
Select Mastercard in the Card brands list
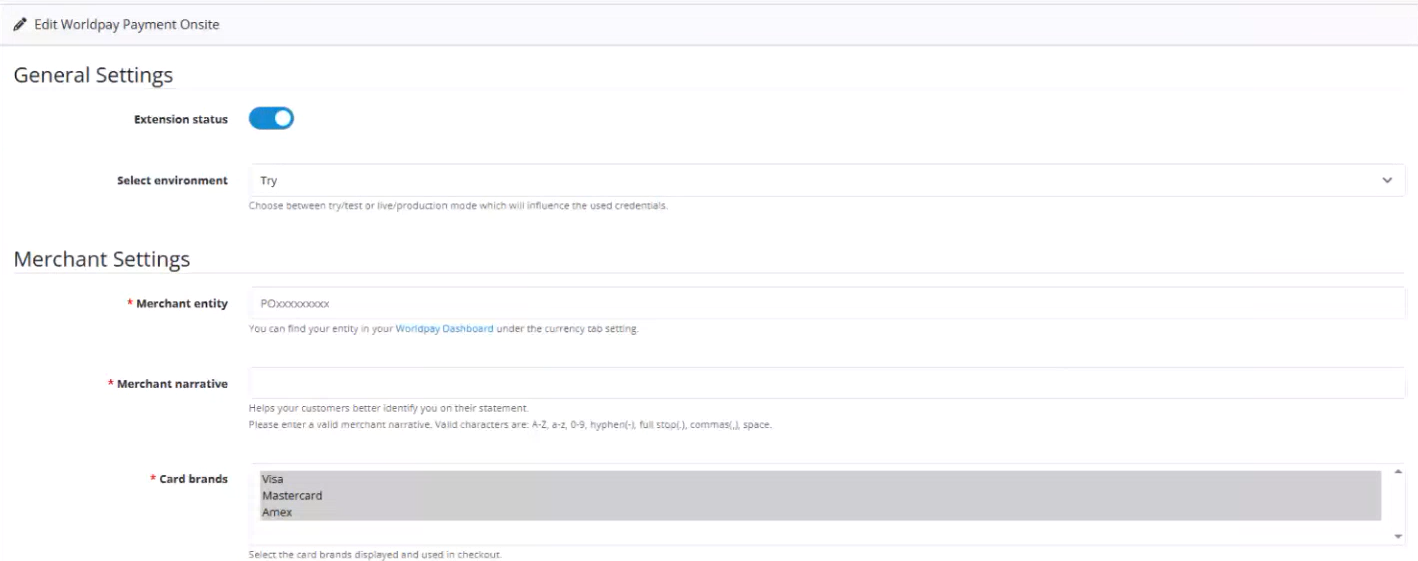pyautogui.click(x=292, y=496)
